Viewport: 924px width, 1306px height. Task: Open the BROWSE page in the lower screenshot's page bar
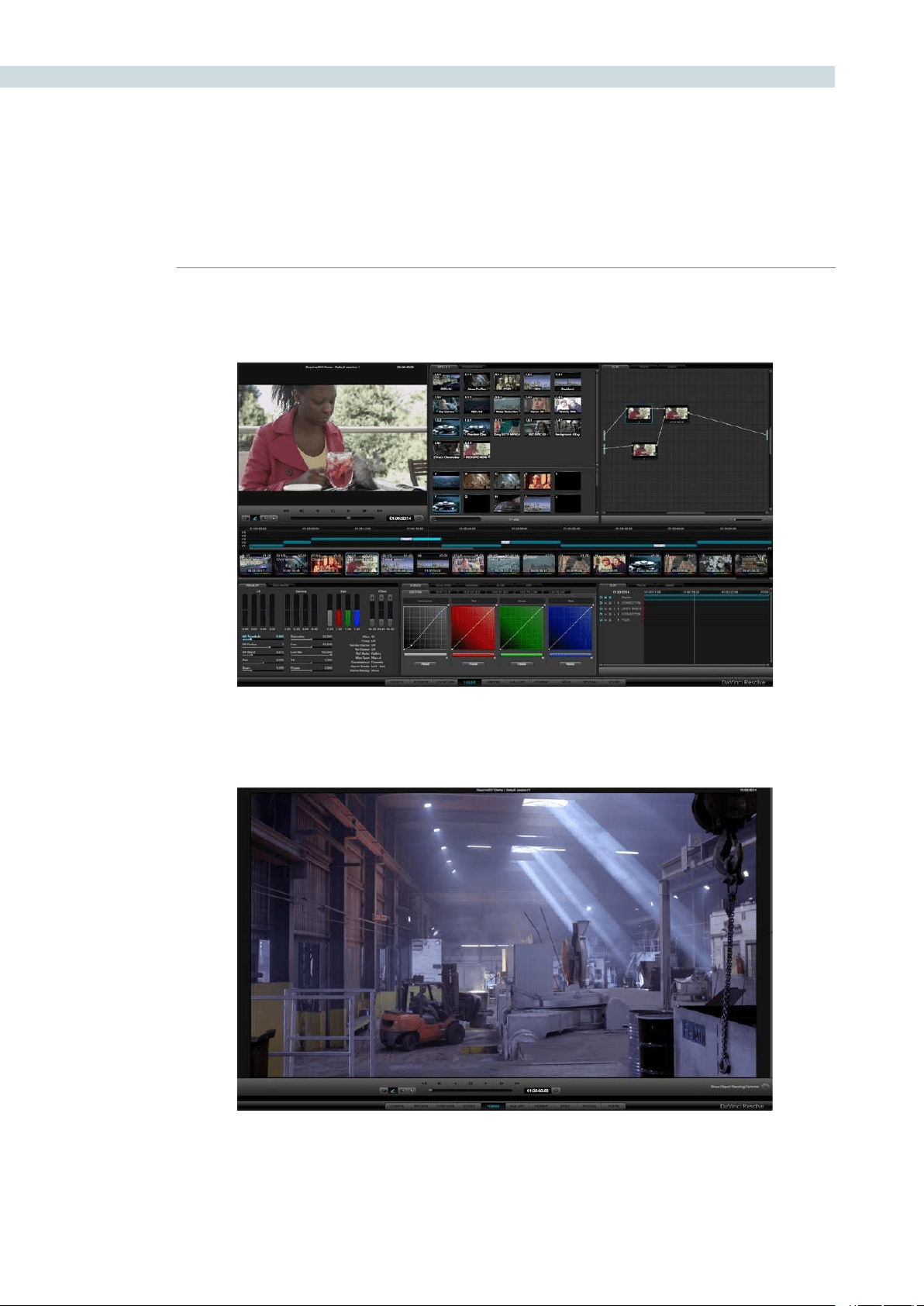pyautogui.click(x=420, y=1106)
